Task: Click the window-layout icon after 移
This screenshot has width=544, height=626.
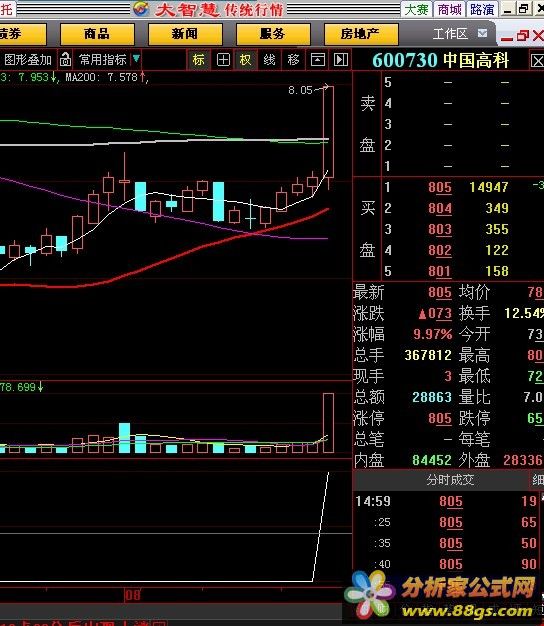Action: (318, 60)
